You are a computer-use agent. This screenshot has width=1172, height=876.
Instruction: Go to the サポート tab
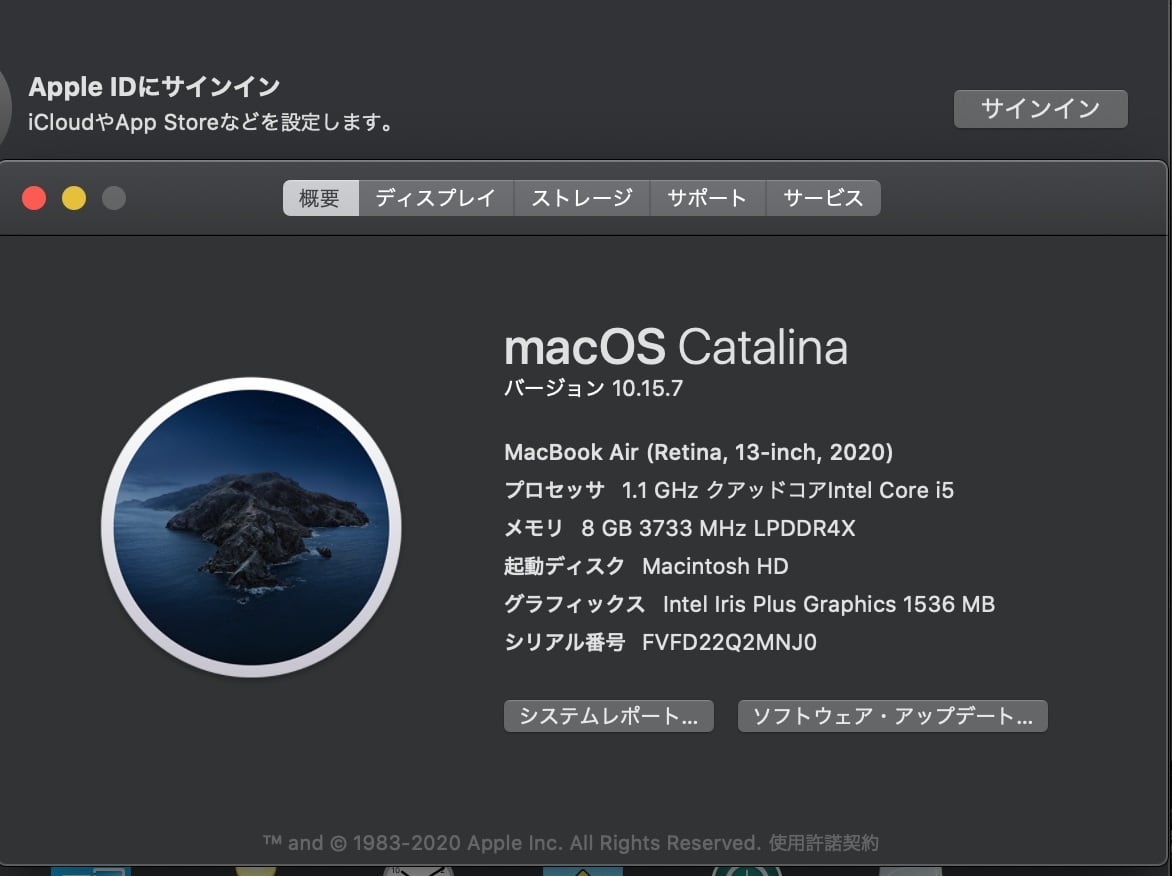pos(707,198)
